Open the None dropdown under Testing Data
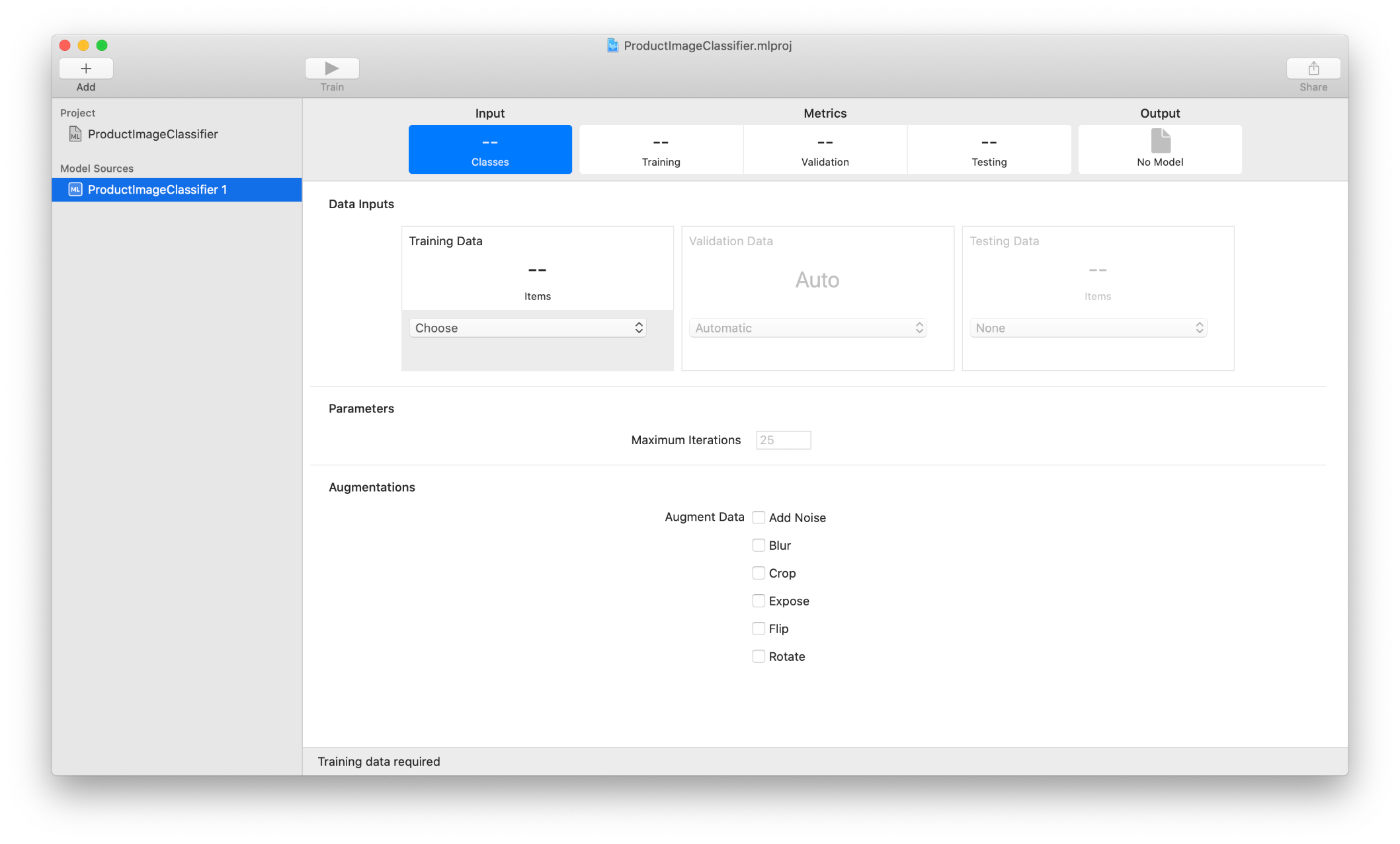 pos(1088,327)
